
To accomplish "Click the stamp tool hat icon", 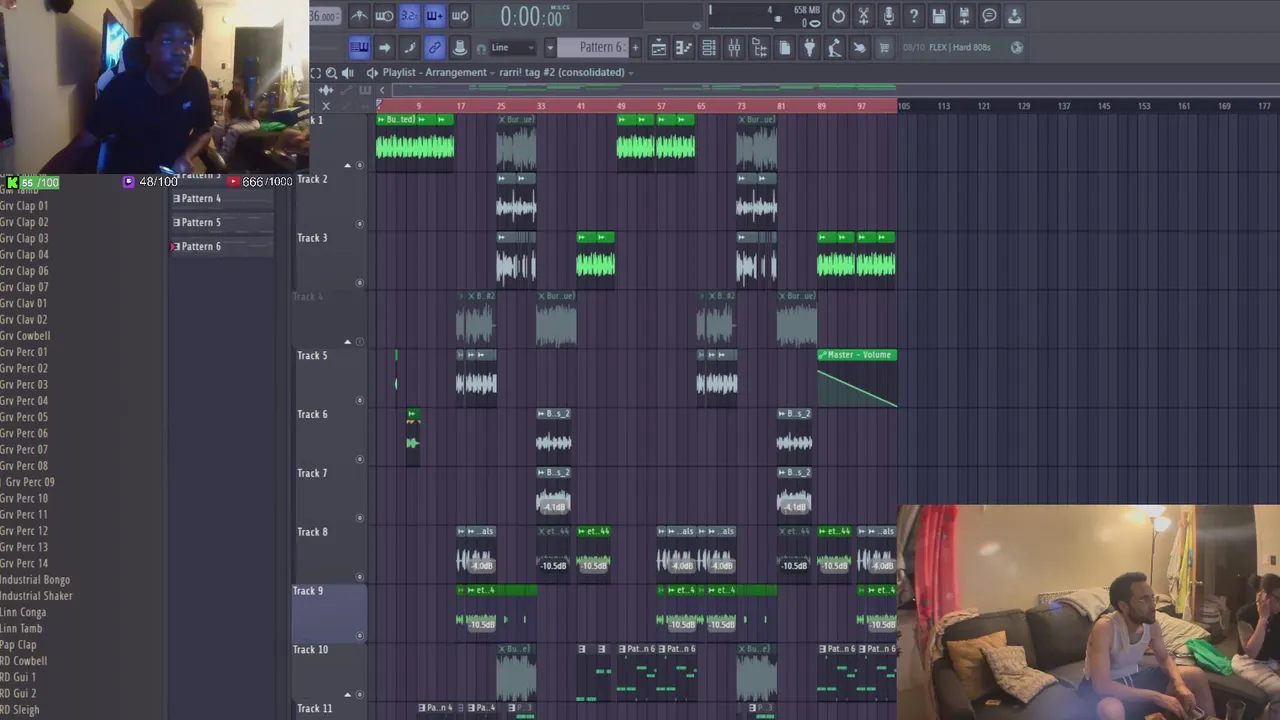I will point(459,47).
